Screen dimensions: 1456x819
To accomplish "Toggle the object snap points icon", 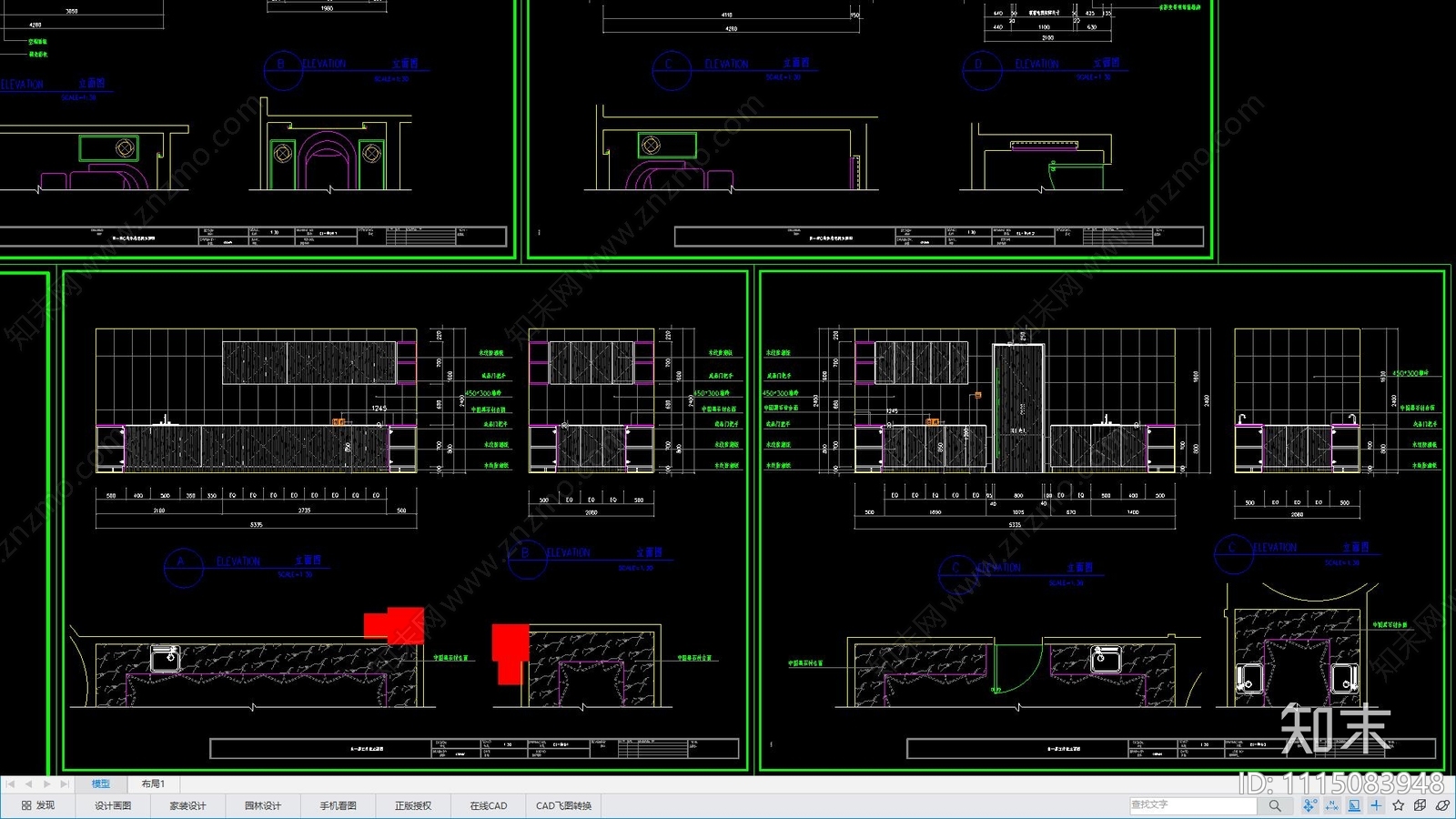I will pos(1309,805).
